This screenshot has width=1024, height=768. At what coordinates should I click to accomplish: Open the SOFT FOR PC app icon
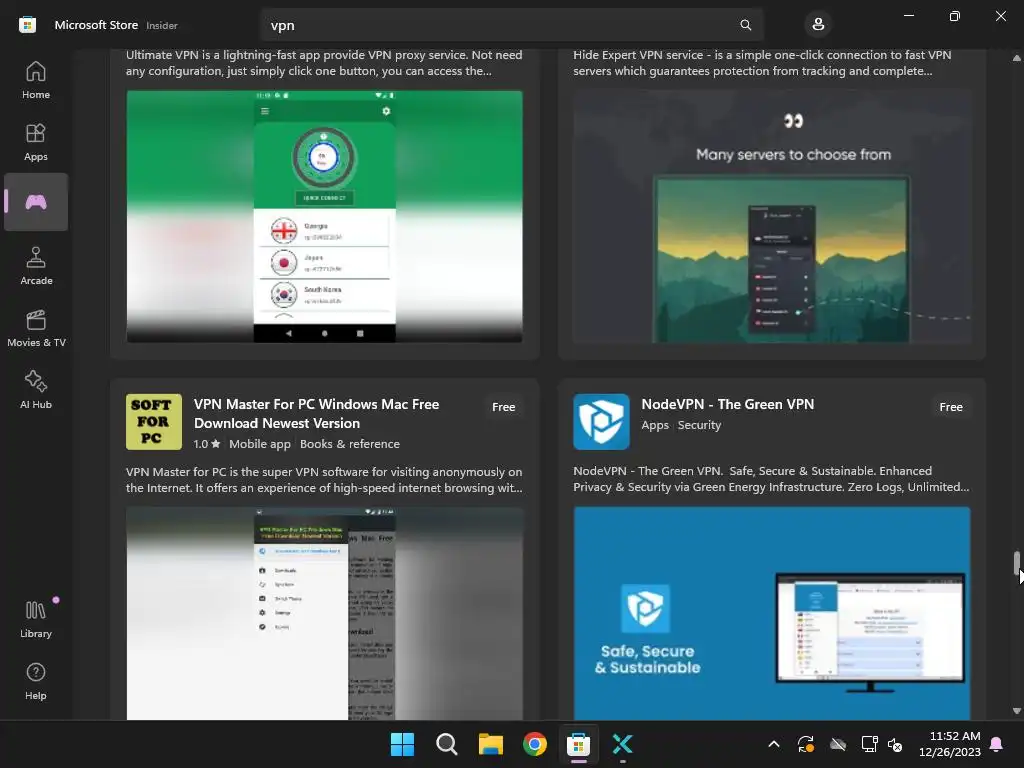pos(153,421)
